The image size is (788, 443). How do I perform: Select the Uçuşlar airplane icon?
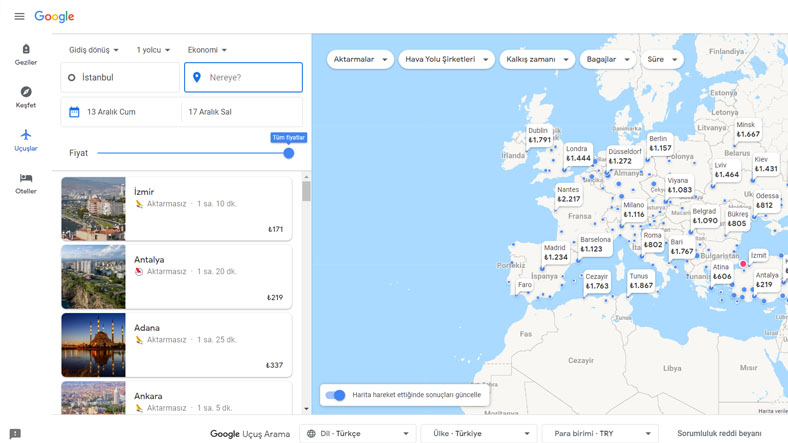26,135
